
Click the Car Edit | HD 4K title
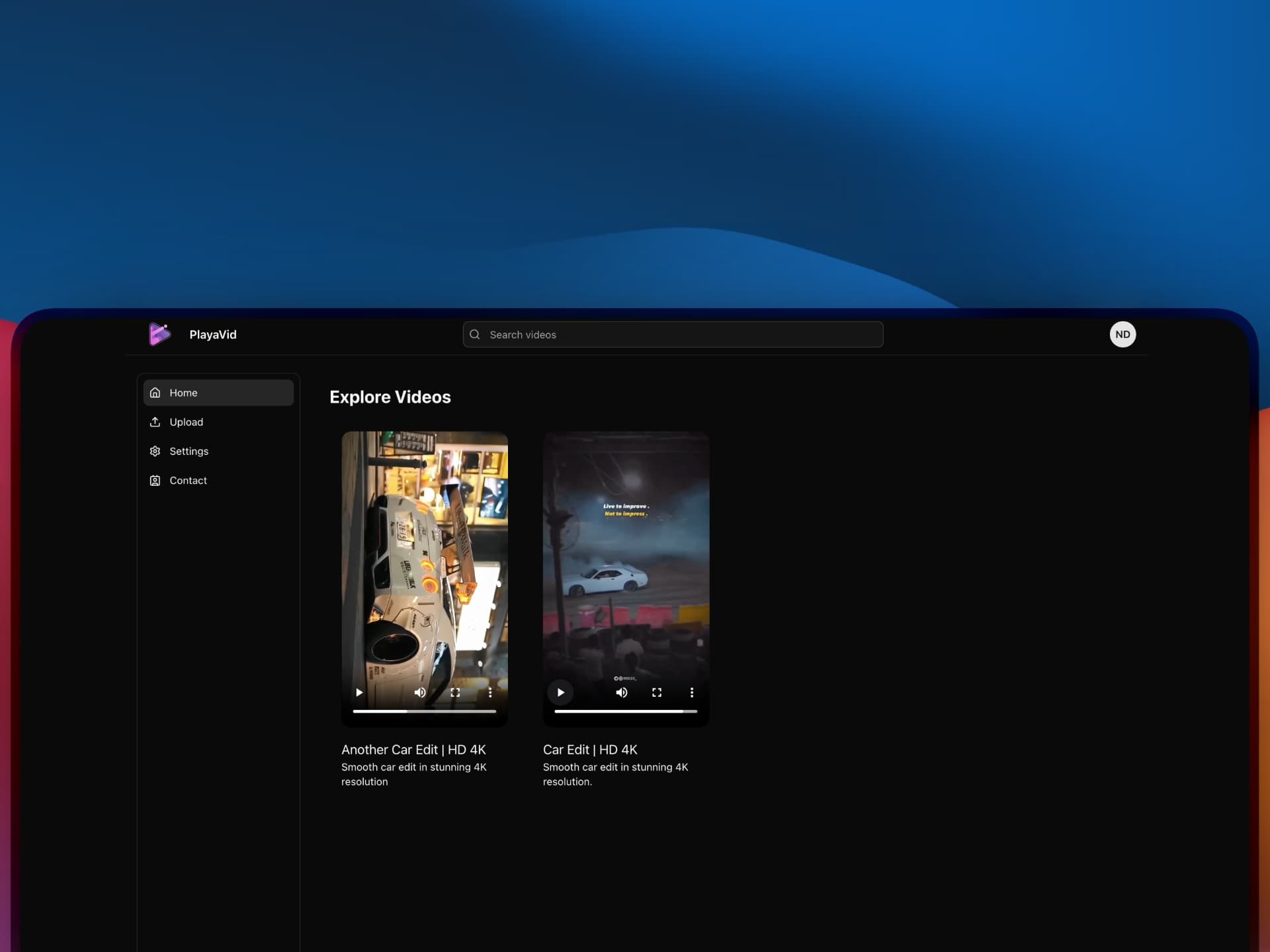590,750
